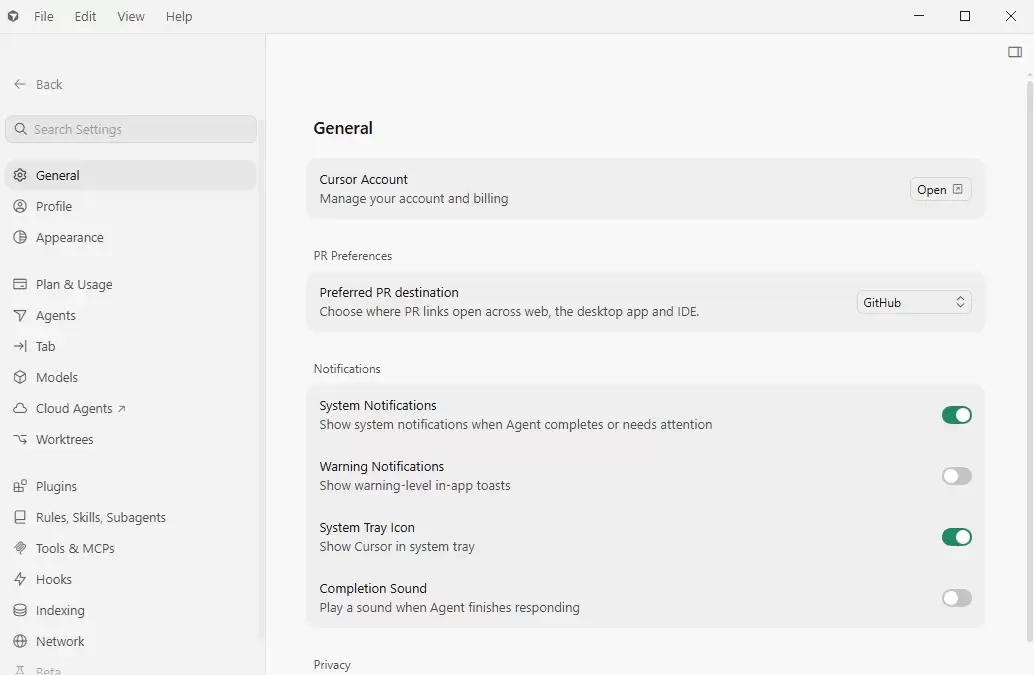Click the Worktrees branch icon
1034x675 pixels.
20,439
